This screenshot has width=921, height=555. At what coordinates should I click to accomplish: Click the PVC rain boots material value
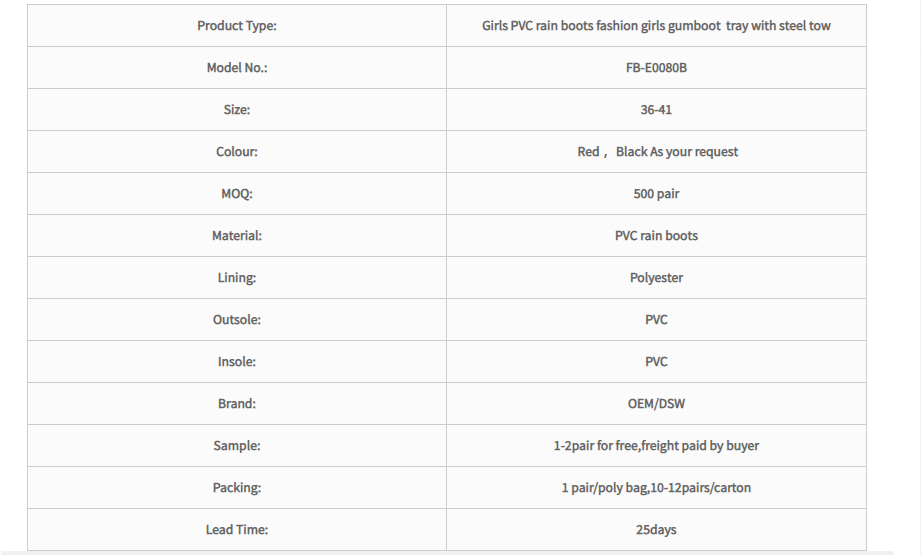(656, 236)
